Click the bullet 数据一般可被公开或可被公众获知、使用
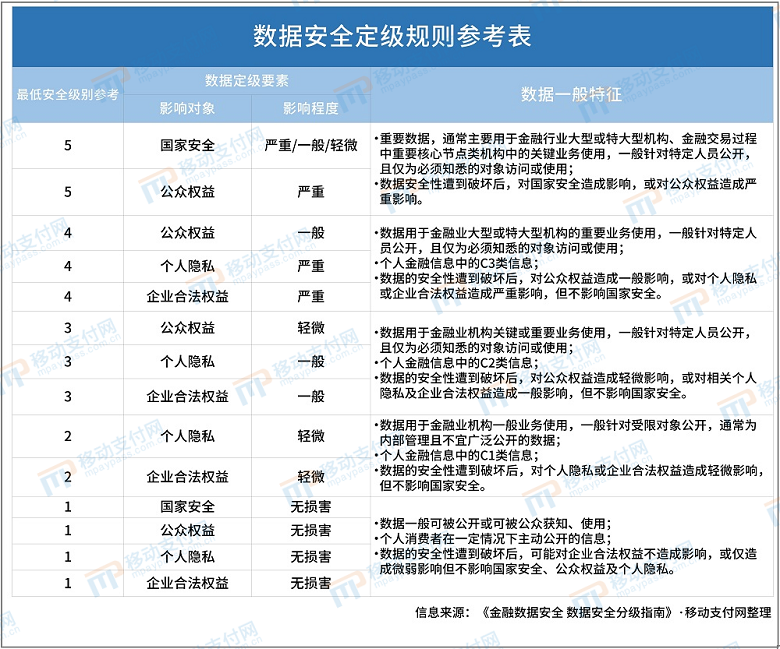780x649 pixels. point(493,524)
